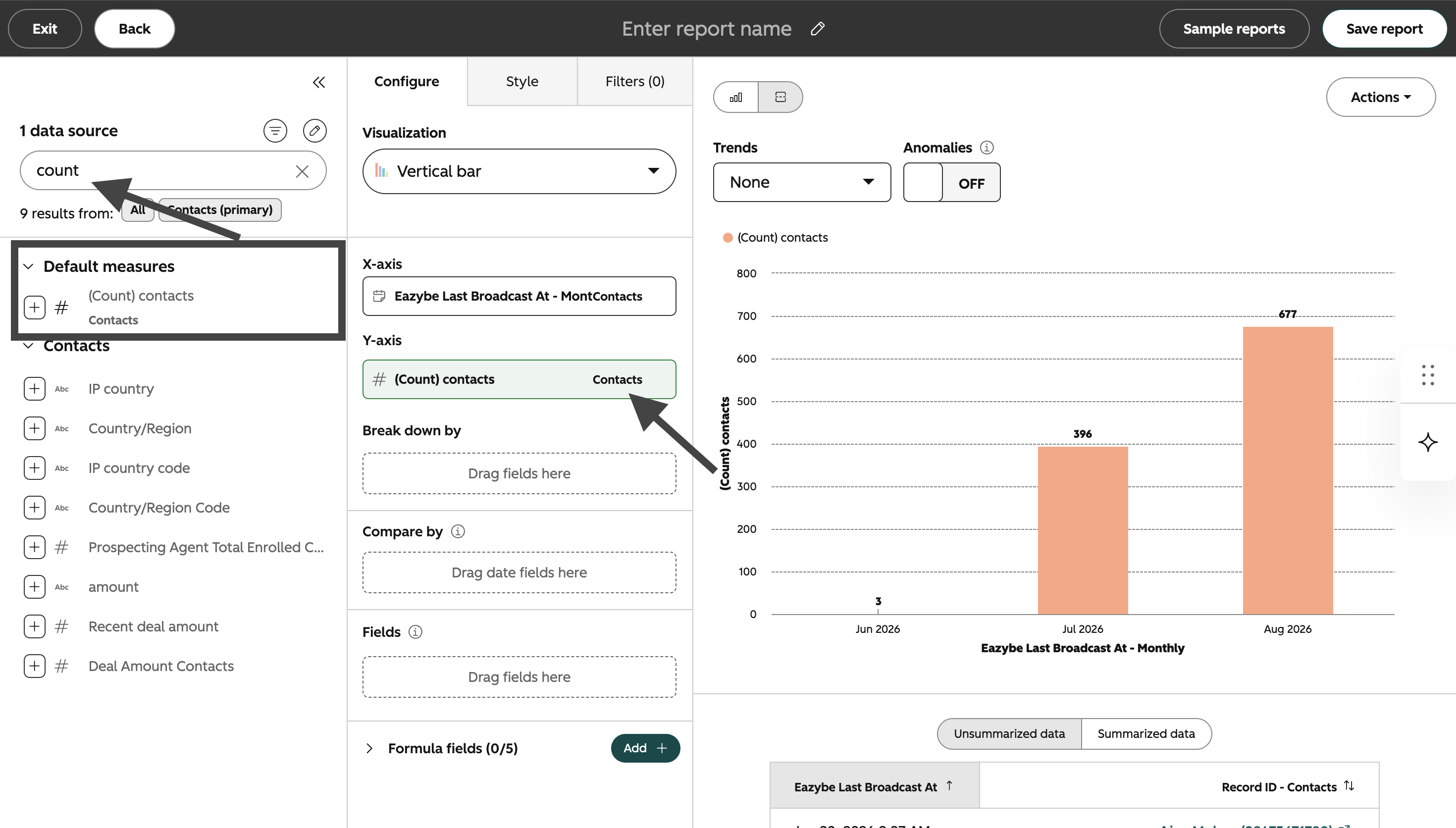The height and width of the screenshot is (828, 1456).
Task: Click the Jun 2026 bar label 3
Action: pos(878,601)
